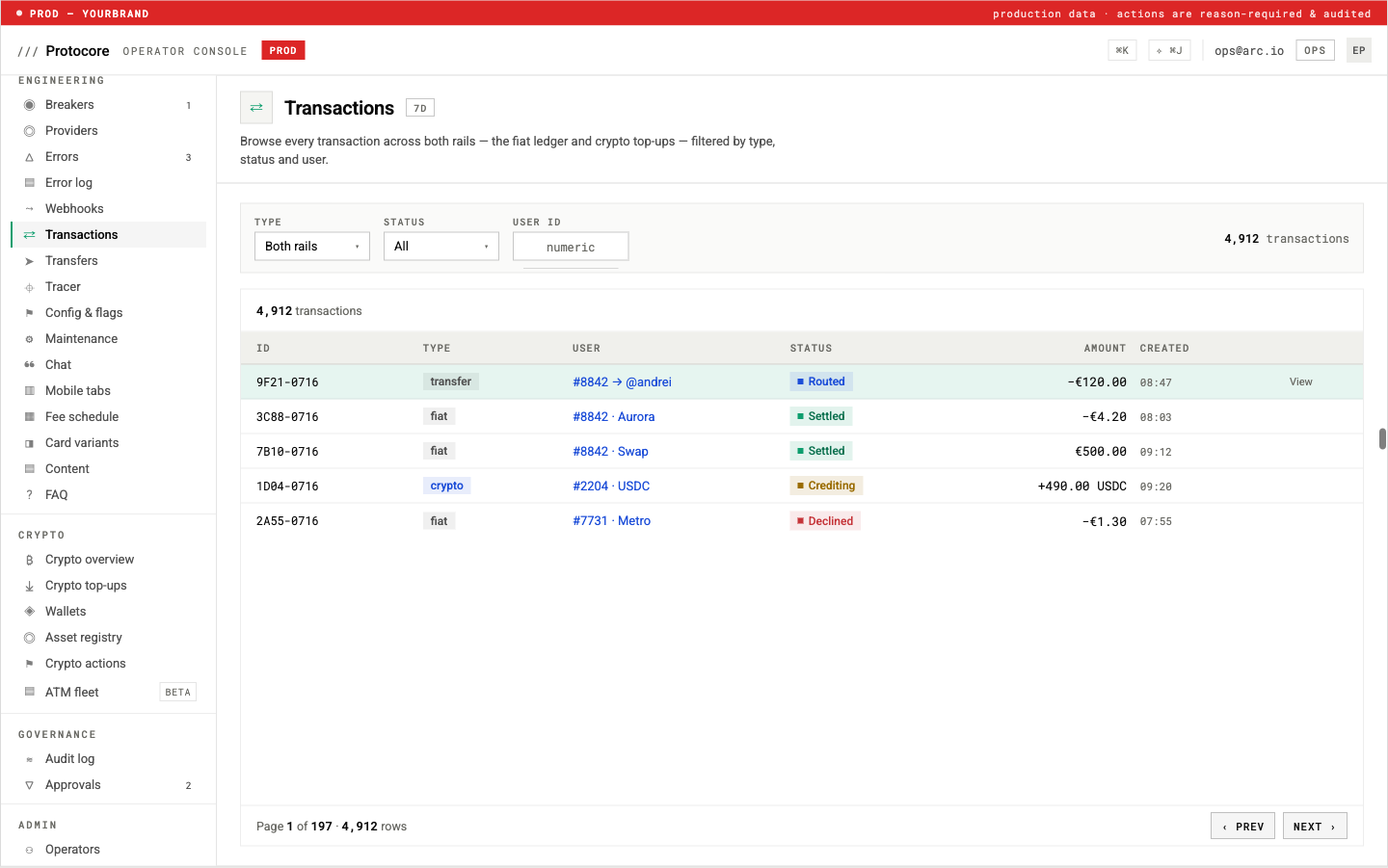Click transaction ID 2A55-0716
Screen dimensions: 1388x868
(x=287, y=521)
